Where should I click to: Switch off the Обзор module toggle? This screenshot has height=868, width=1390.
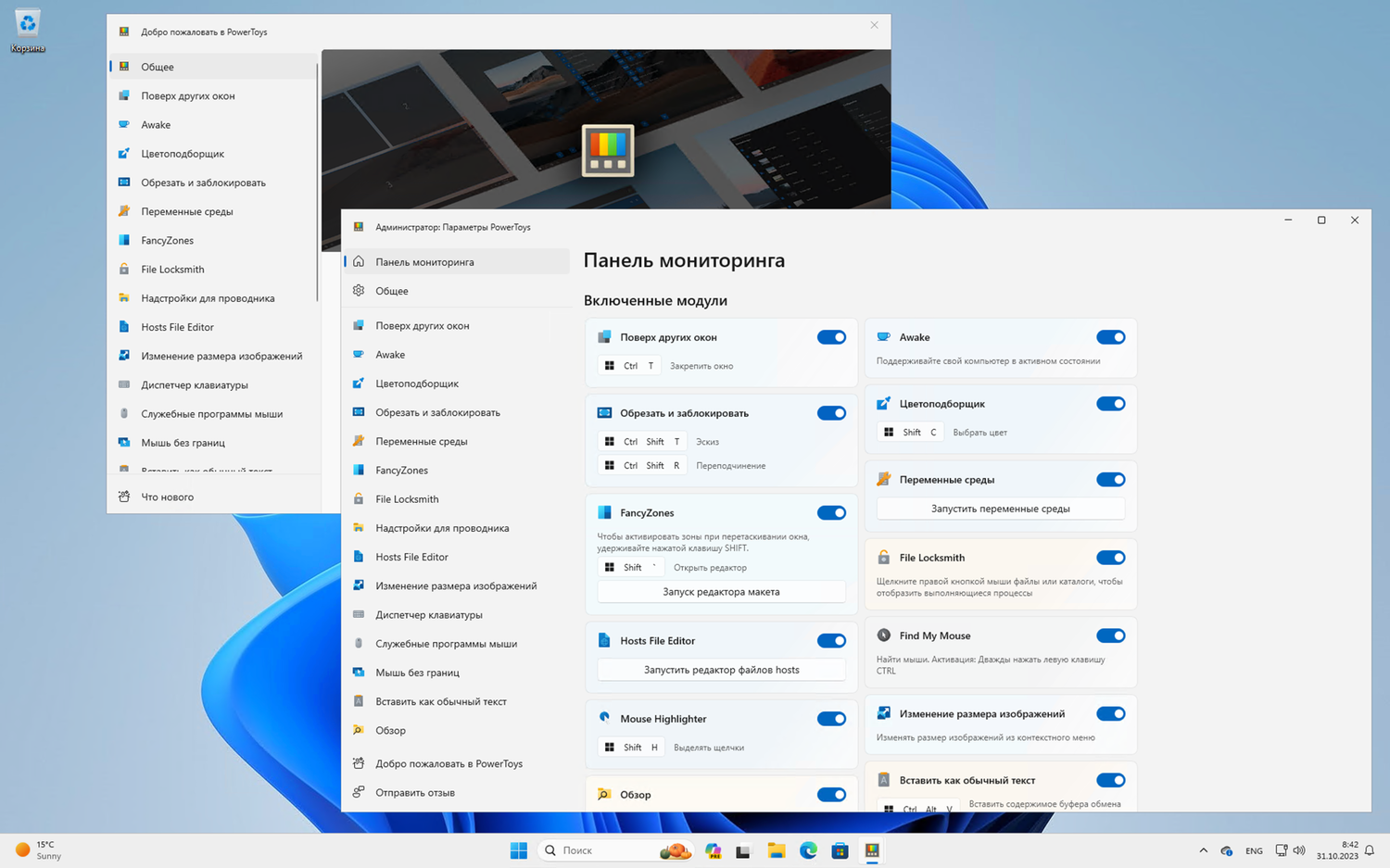[x=831, y=794]
